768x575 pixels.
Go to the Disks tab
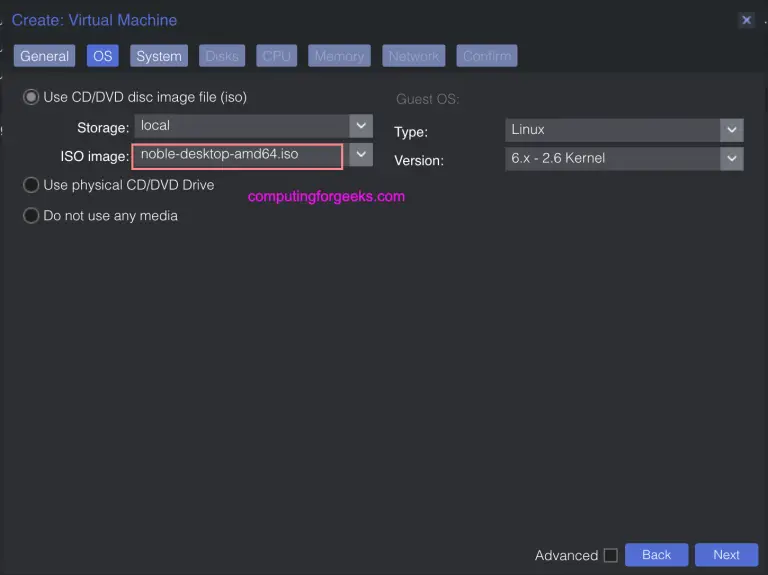coord(222,56)
